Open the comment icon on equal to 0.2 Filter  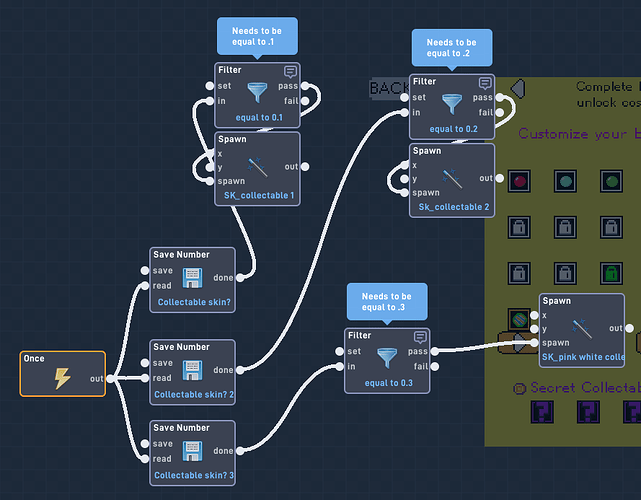tap(485, 83)
